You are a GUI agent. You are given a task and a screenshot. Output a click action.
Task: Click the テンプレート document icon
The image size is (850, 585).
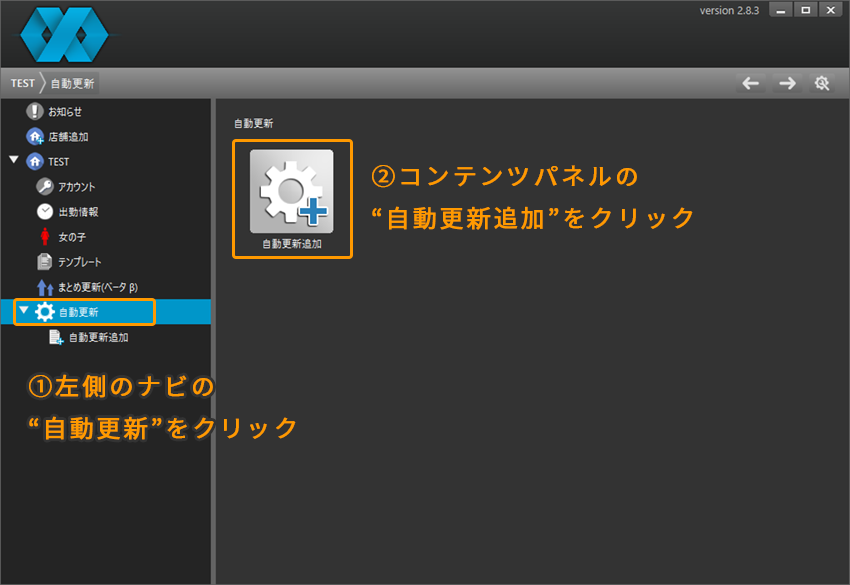coord(44,262)
